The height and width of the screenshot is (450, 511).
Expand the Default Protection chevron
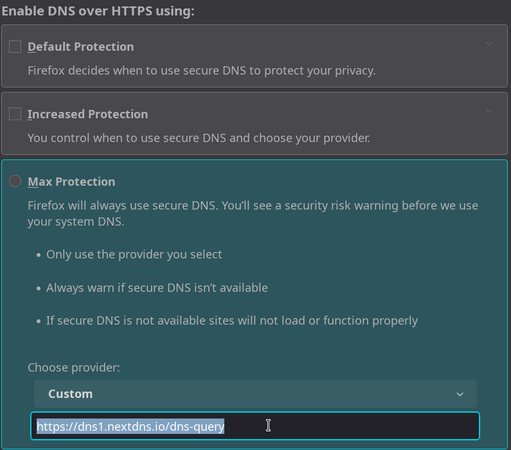(489, 44)
